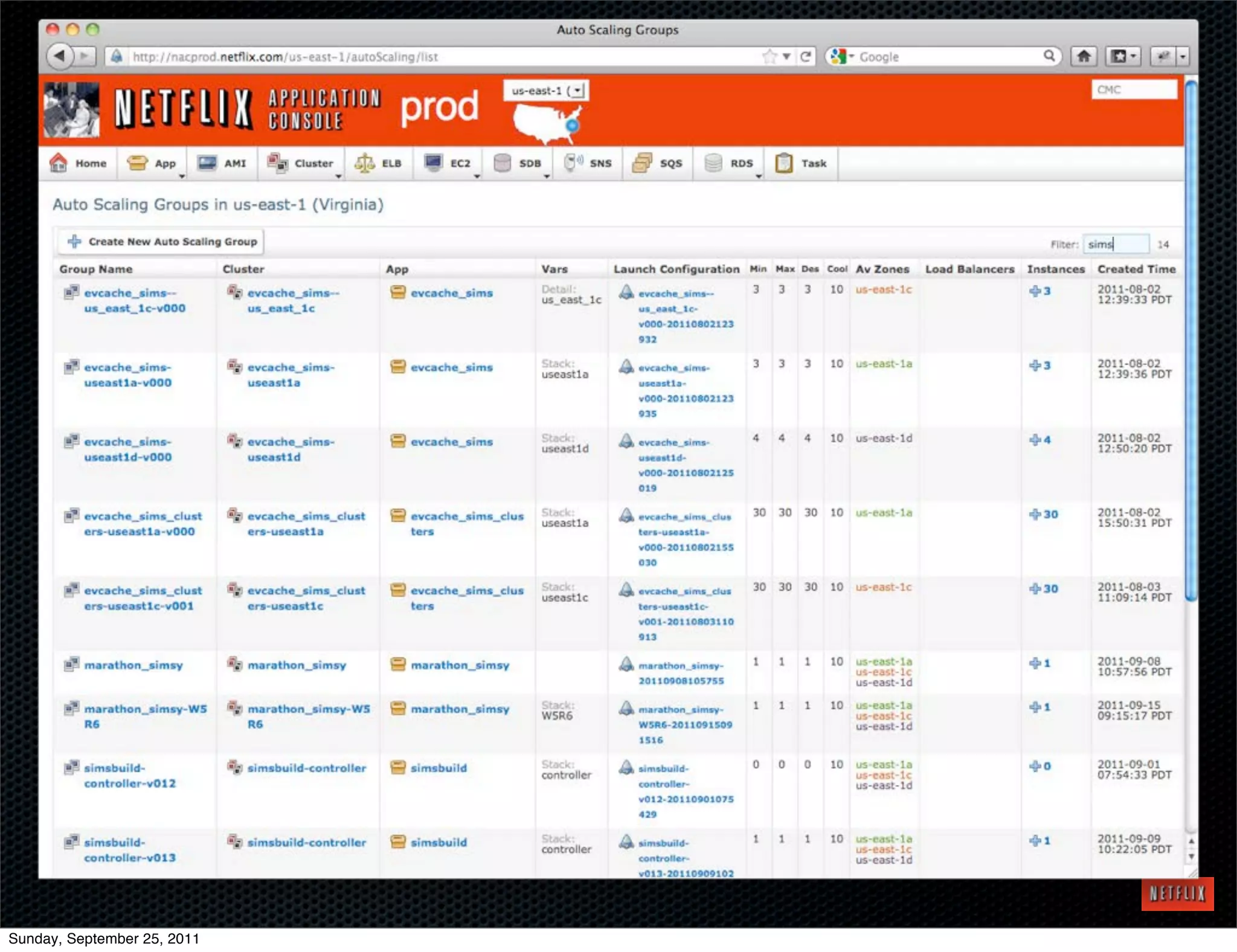Click the Netflix Application Console logo photo
This screenshot has height=952, width=1237.
tap(72, 109)
